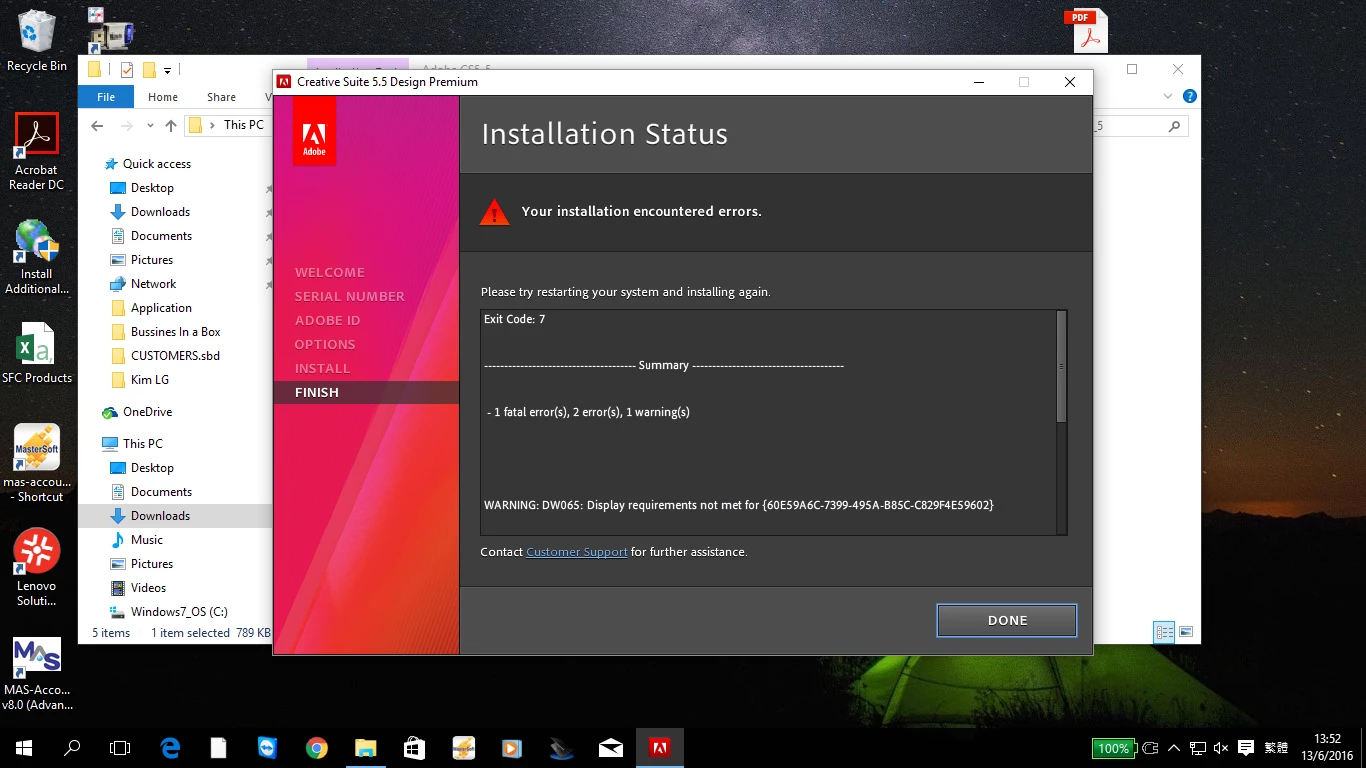Open Videos under This PC
The image size is (1366, 768).
148,588
